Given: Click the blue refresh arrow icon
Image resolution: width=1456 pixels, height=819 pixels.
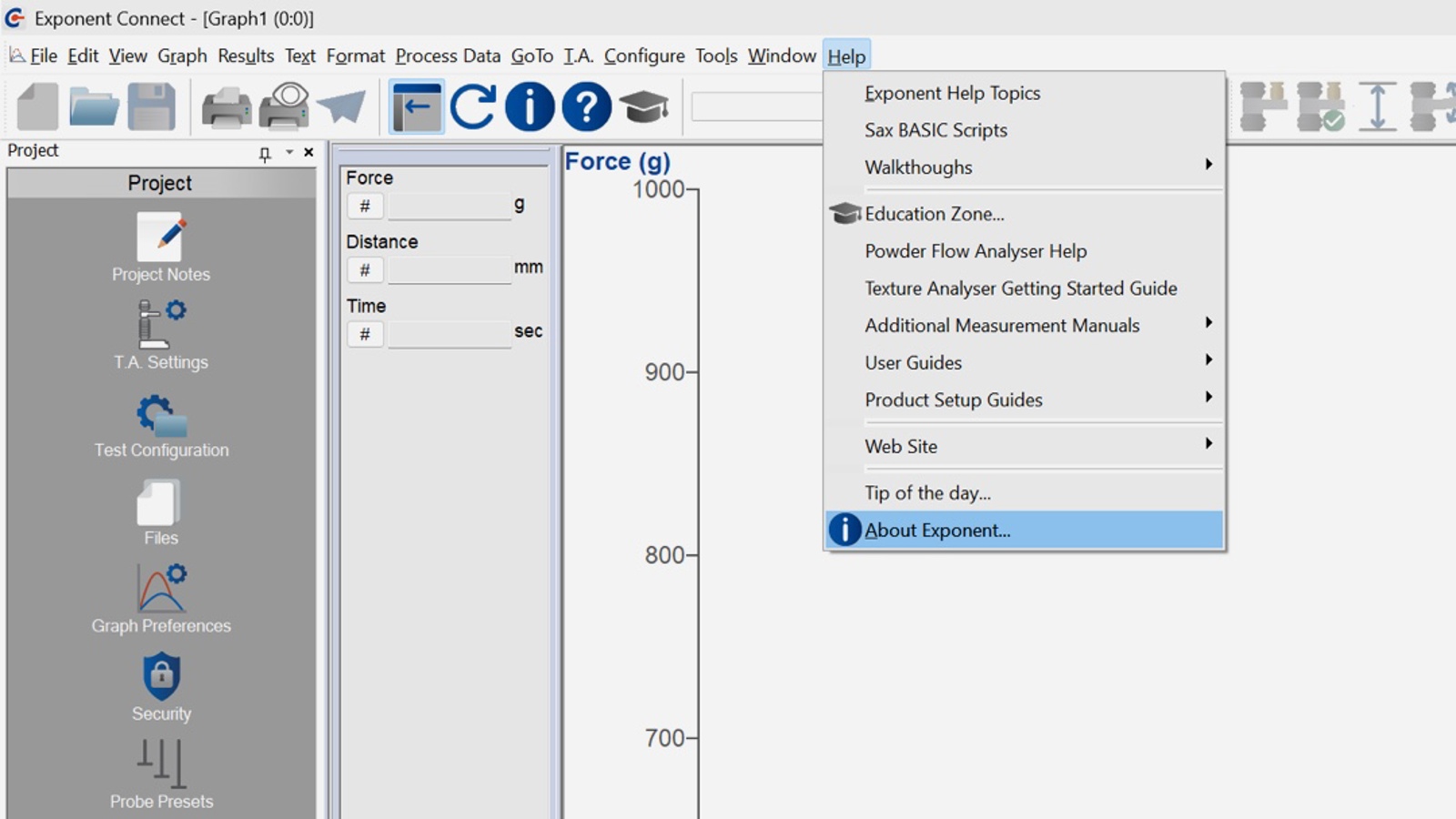Looking at the screenshot, I should coord(473,106).
